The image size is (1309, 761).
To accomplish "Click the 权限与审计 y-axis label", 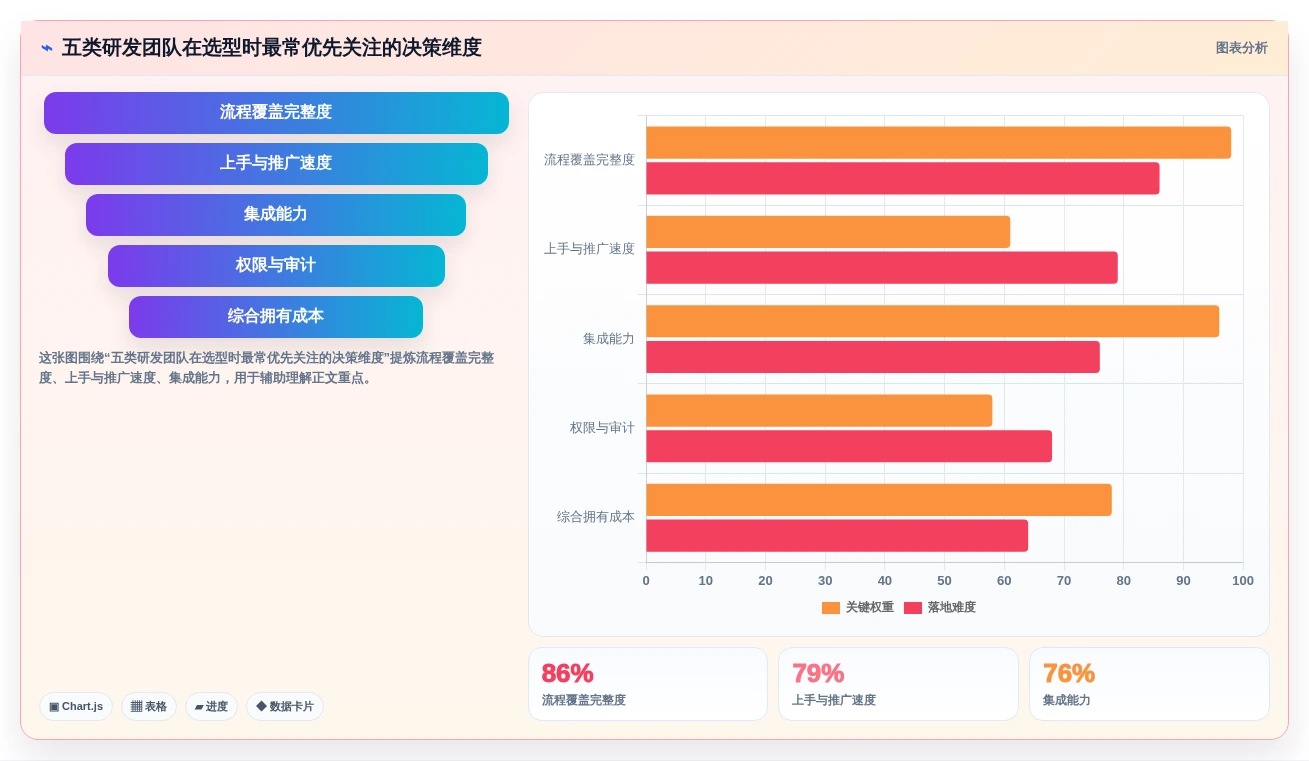I will click(x=602, y=428).
